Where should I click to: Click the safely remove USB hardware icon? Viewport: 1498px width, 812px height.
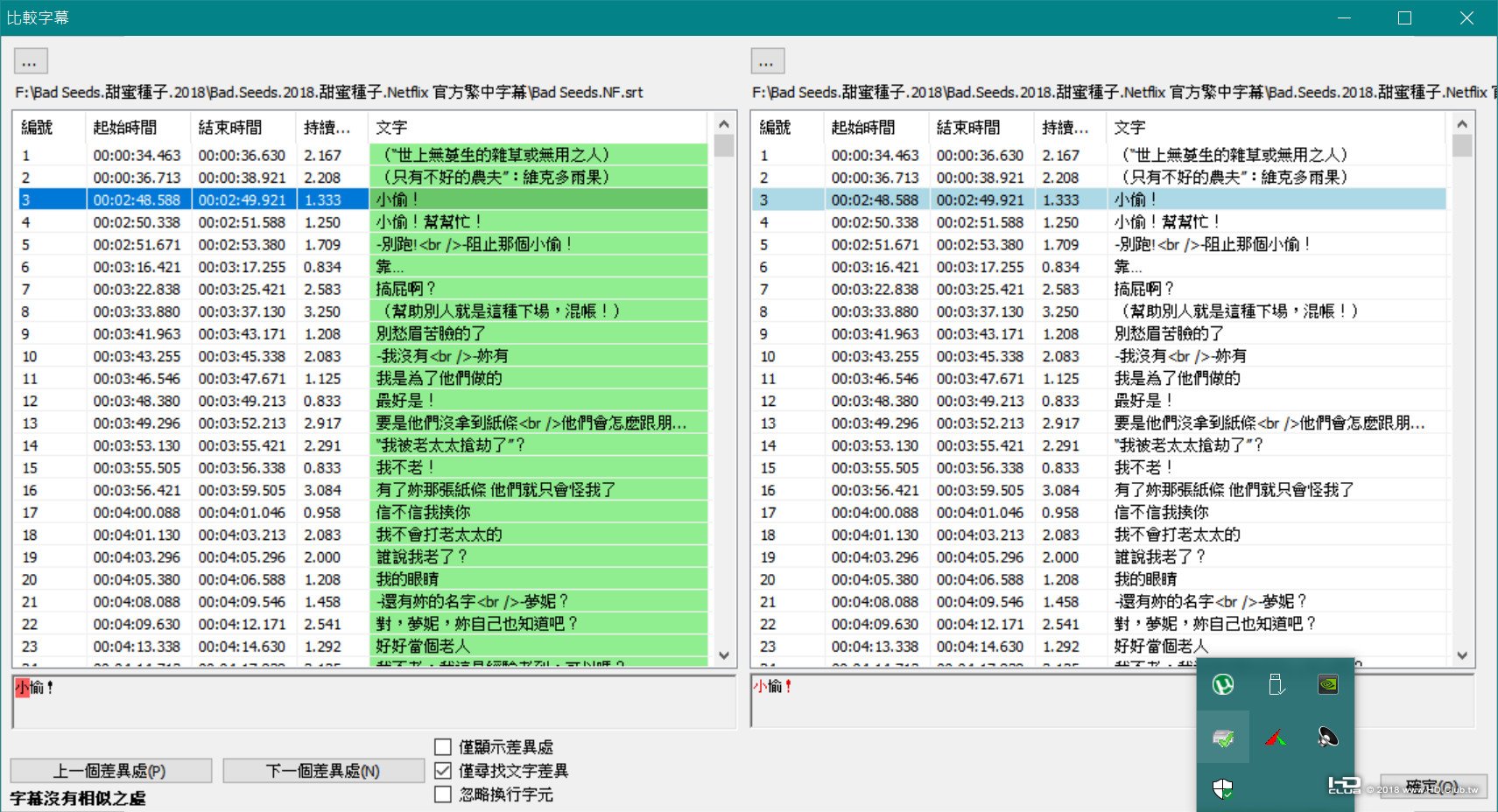click(x=1276, y=684)
